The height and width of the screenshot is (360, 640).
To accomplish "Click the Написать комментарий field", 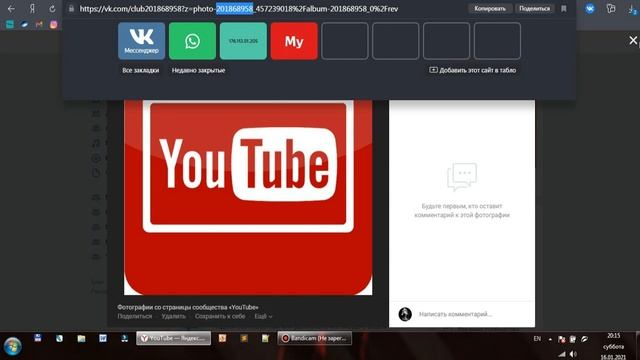I will pyautogui.click(x=456, y=314).
